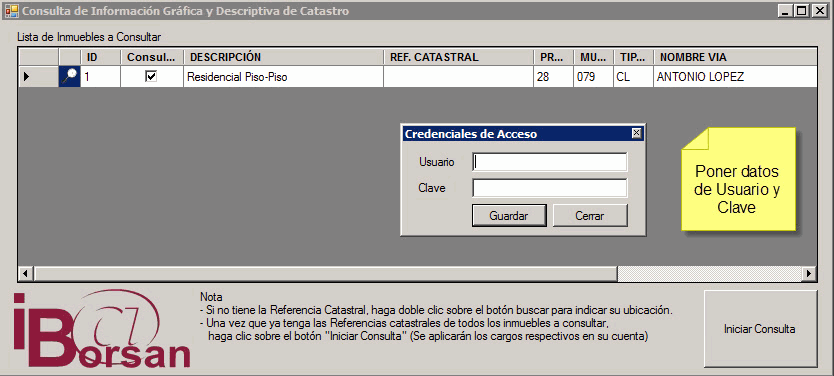The width and height of the screenshot is (834, 376).
Task: Save credentials with the Guardar button
Action: point(509,216)
